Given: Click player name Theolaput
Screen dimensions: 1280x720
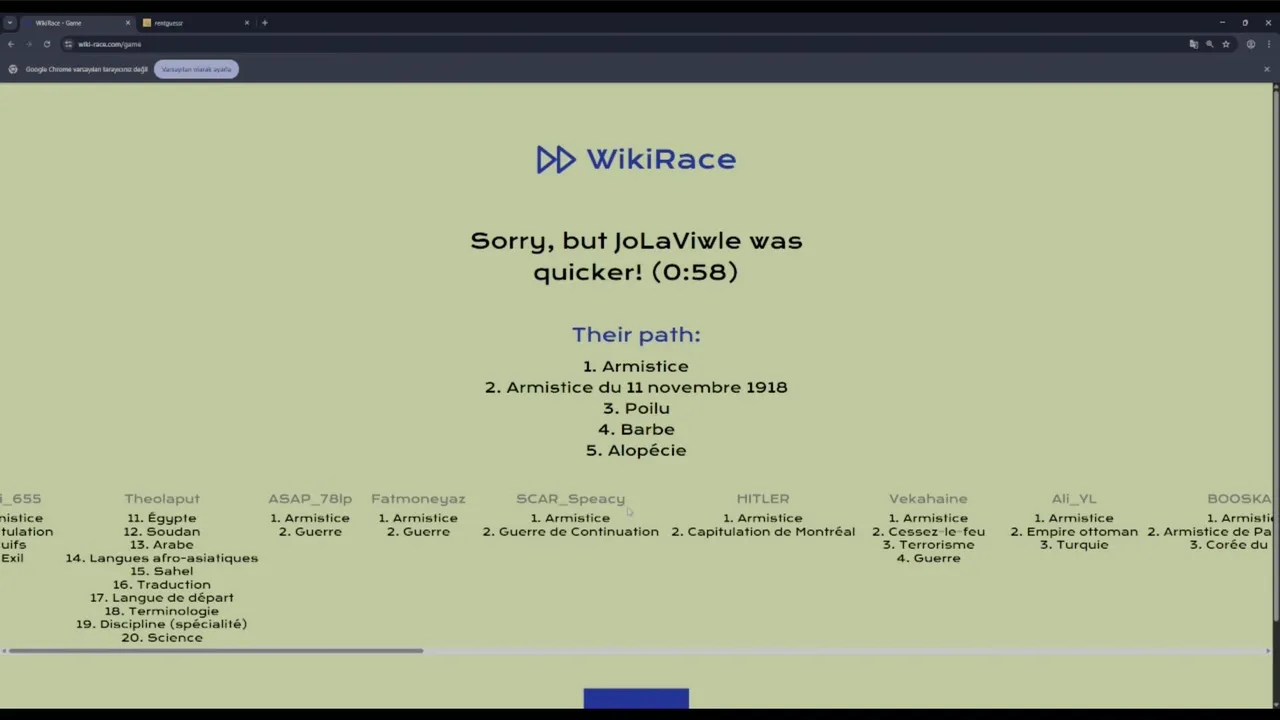Looking at the screenshot, I should tap(162, 498).
